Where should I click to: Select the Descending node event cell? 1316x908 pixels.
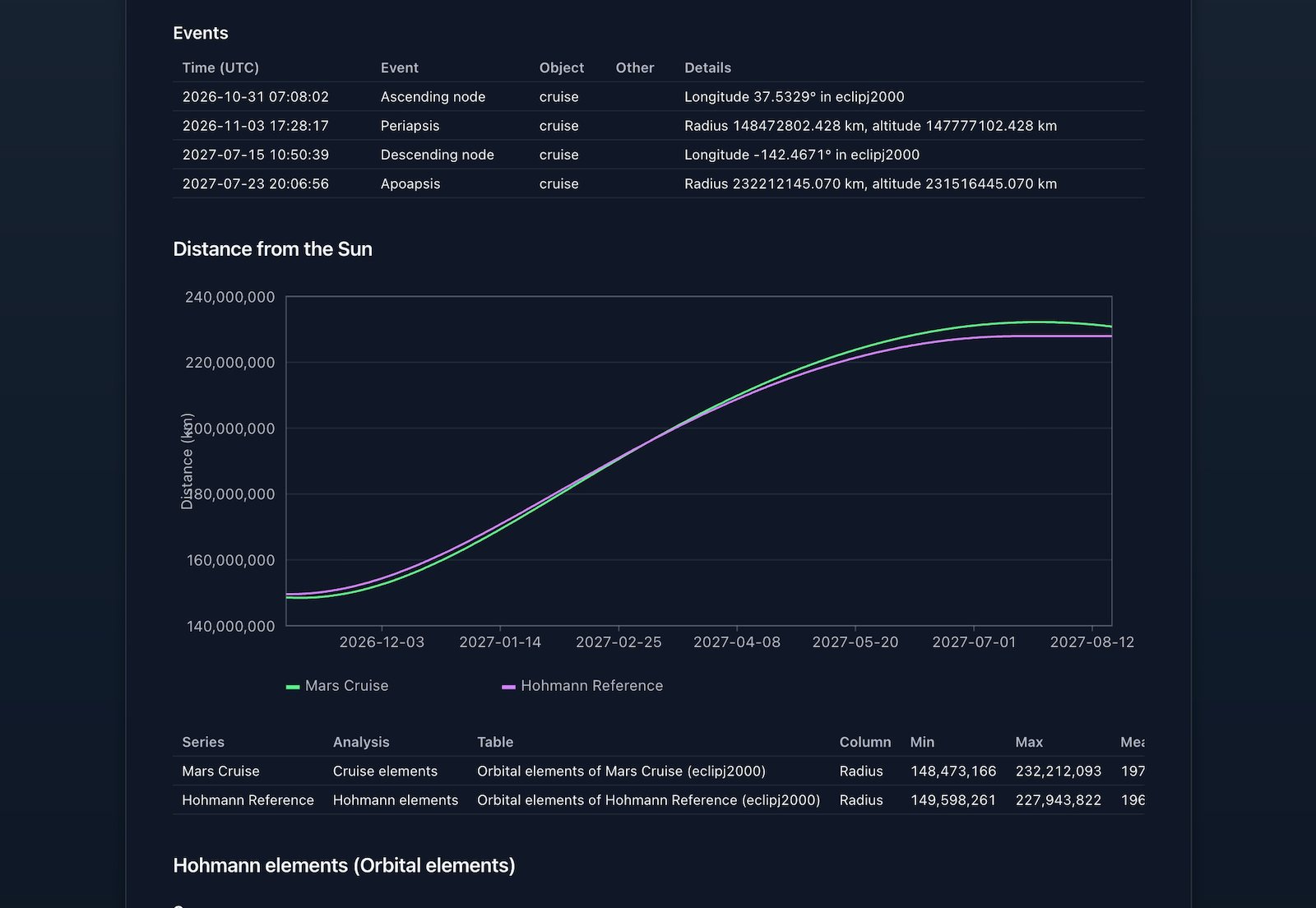click(437, 155)
